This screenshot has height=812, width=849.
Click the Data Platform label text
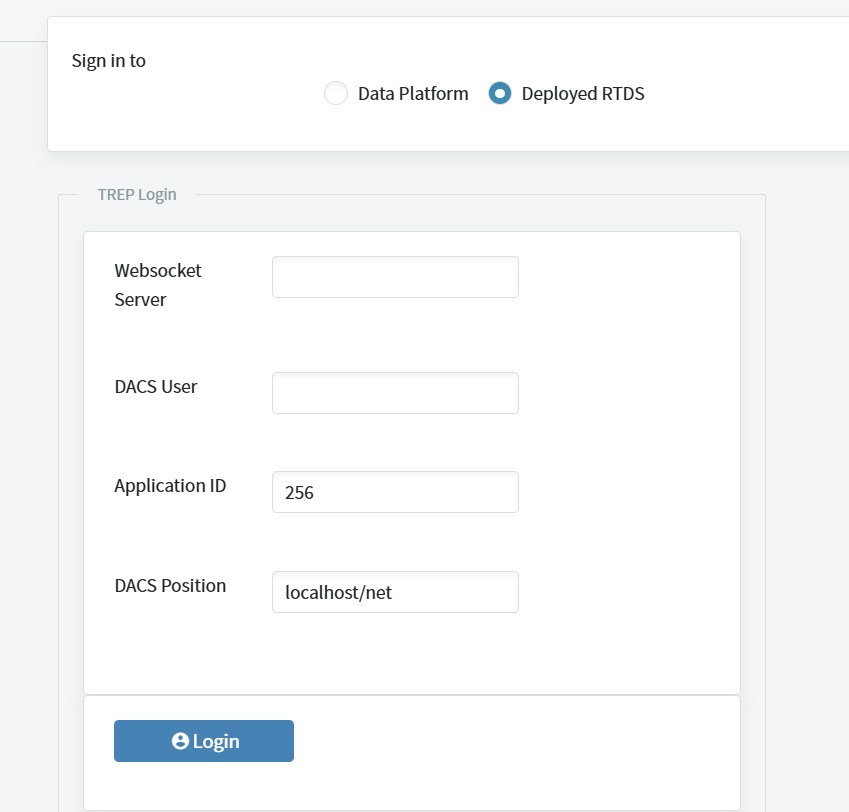(x=413, y=94)
